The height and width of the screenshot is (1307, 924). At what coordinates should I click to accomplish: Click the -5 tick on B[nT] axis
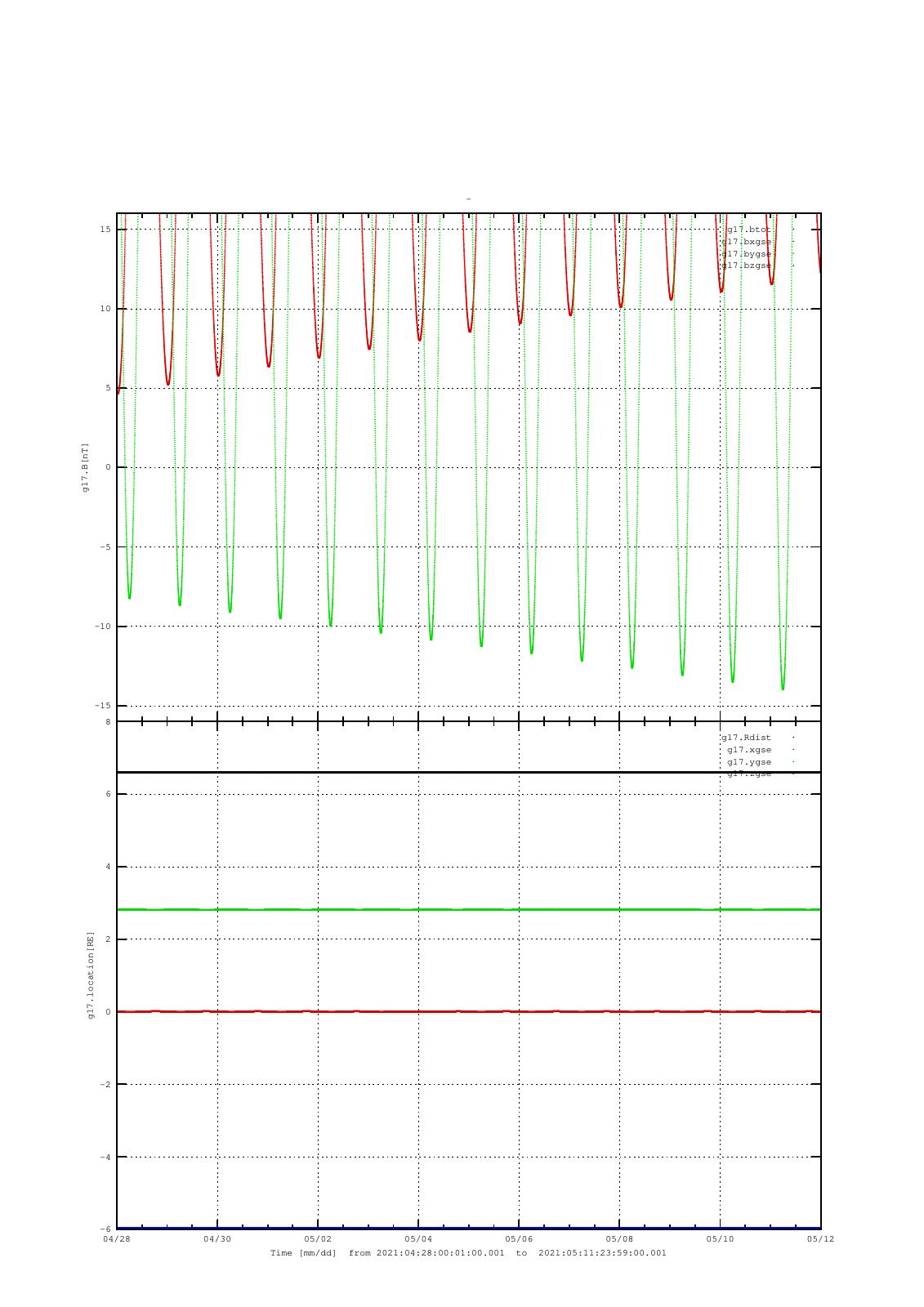coord(105,547)
